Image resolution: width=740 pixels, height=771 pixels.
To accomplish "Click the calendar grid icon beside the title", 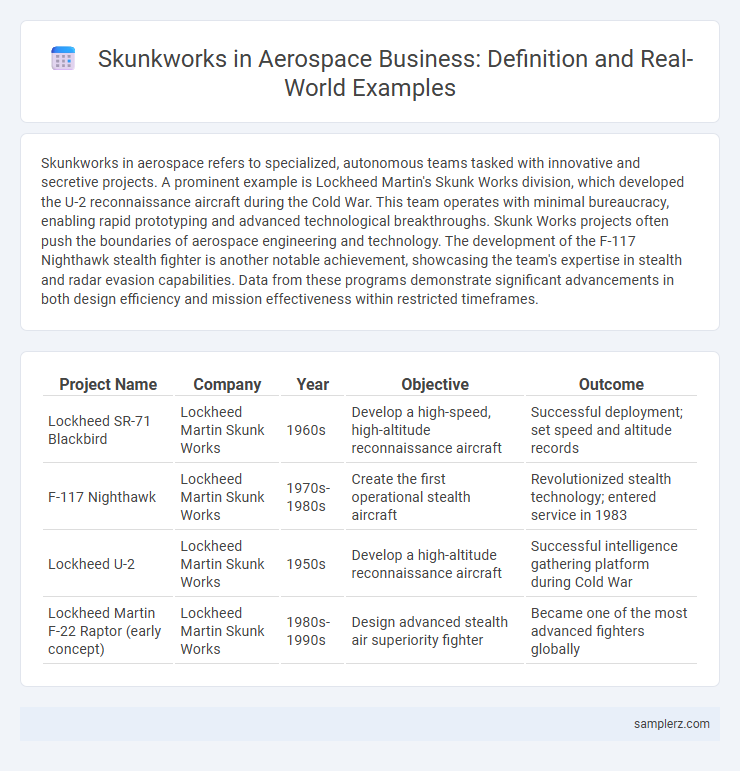I will tap(63, 59).
